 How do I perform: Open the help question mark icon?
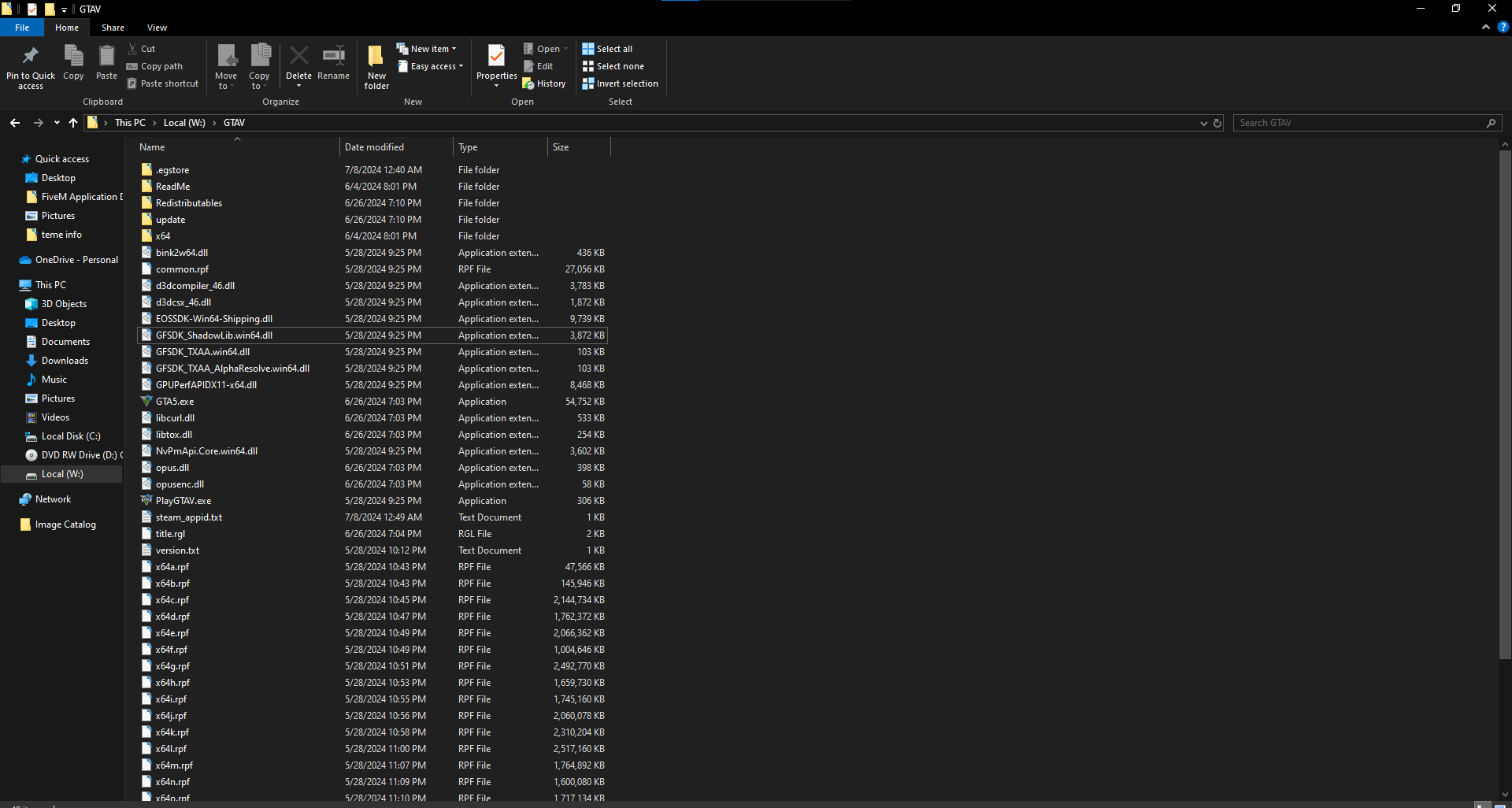click(1503, 27)
